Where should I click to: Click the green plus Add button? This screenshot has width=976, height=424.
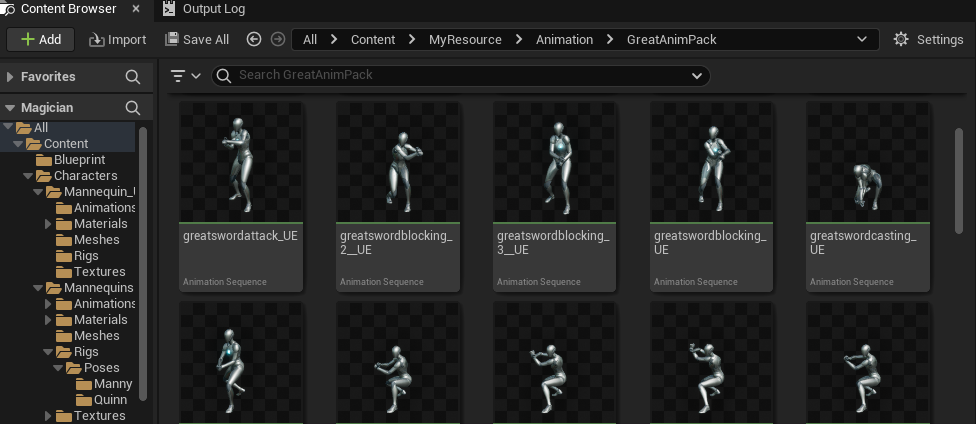point(40,39)
